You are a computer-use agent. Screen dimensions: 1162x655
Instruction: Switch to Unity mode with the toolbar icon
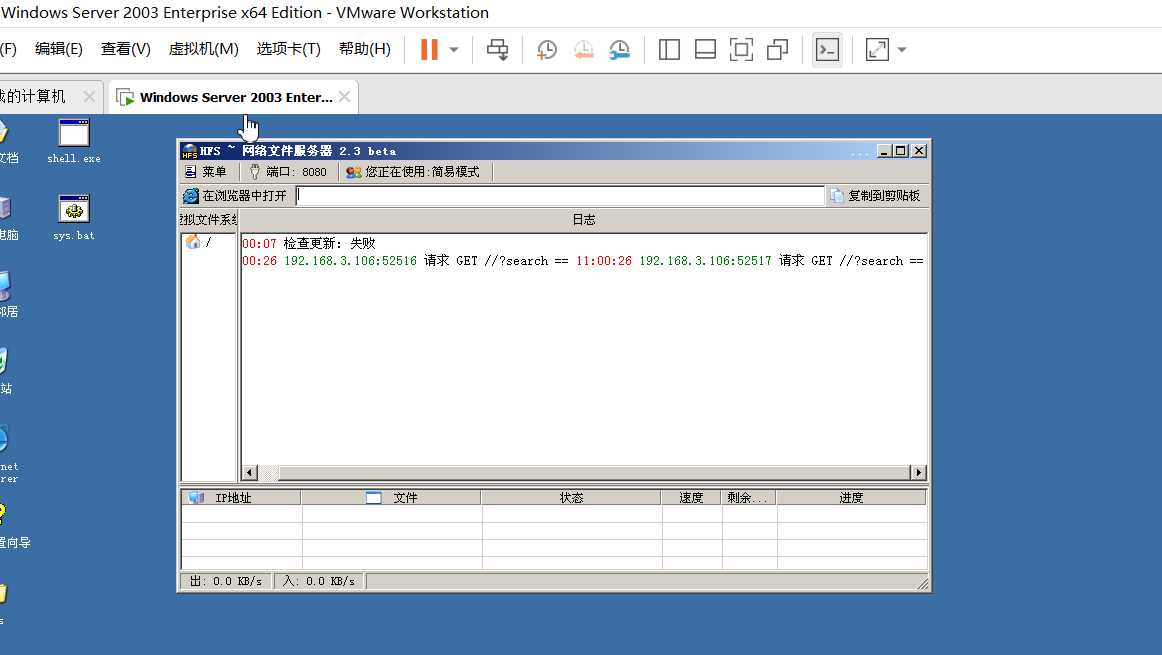777,50
